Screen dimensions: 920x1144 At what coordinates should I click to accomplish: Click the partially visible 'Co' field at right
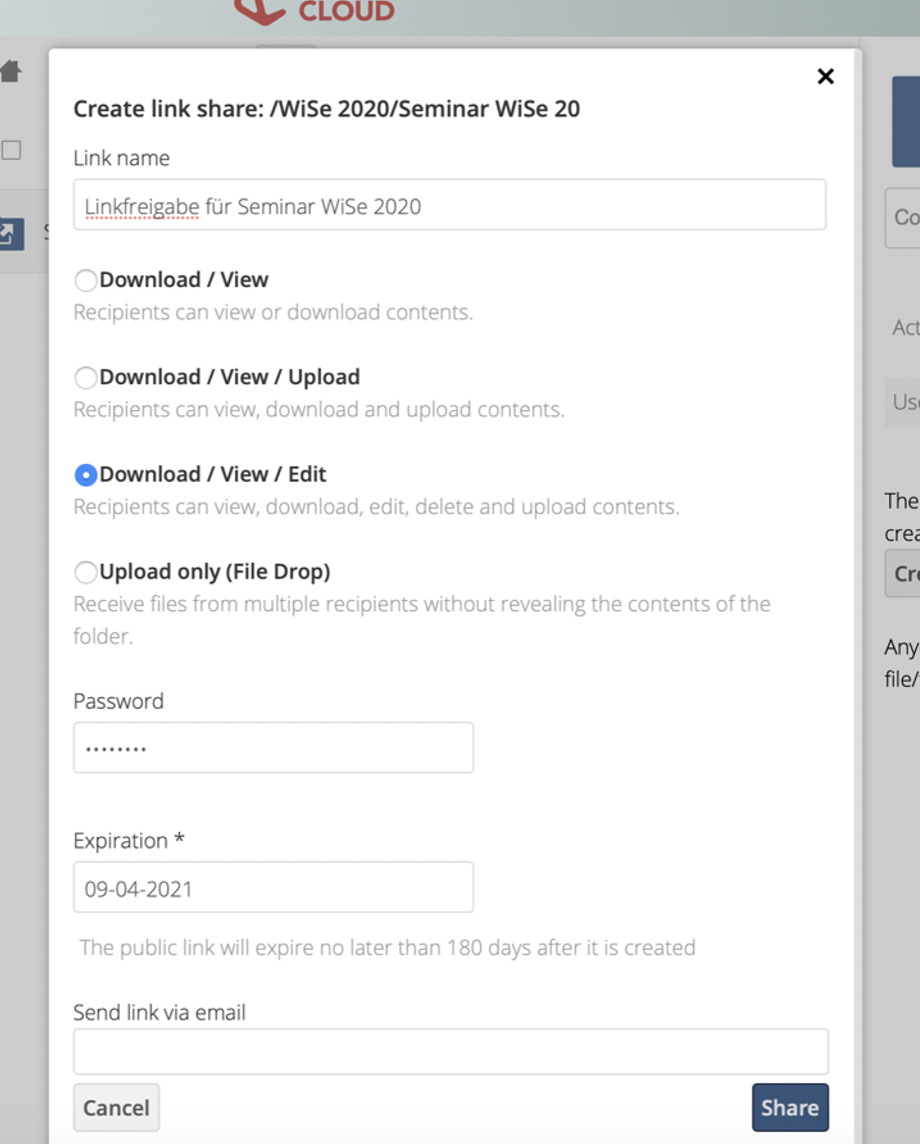coord(904,218)
